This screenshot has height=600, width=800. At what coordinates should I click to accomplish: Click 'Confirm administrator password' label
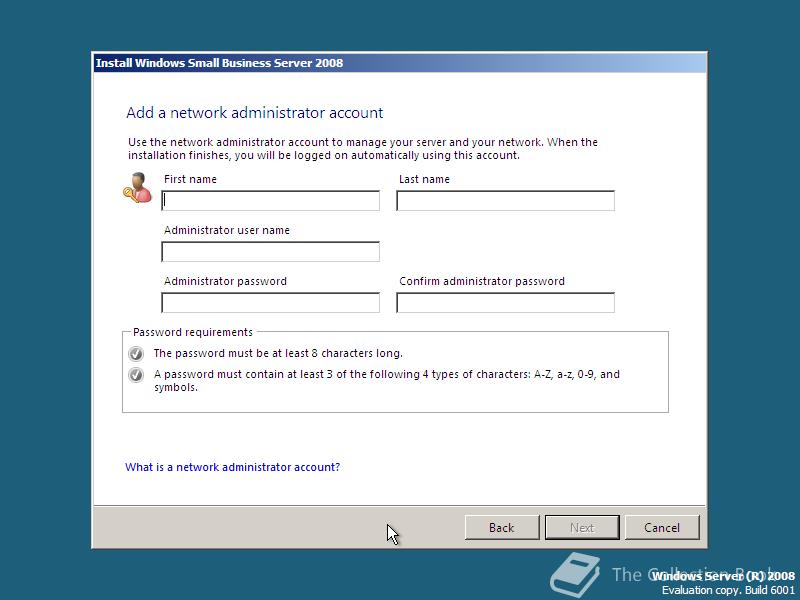pos(482,281)
